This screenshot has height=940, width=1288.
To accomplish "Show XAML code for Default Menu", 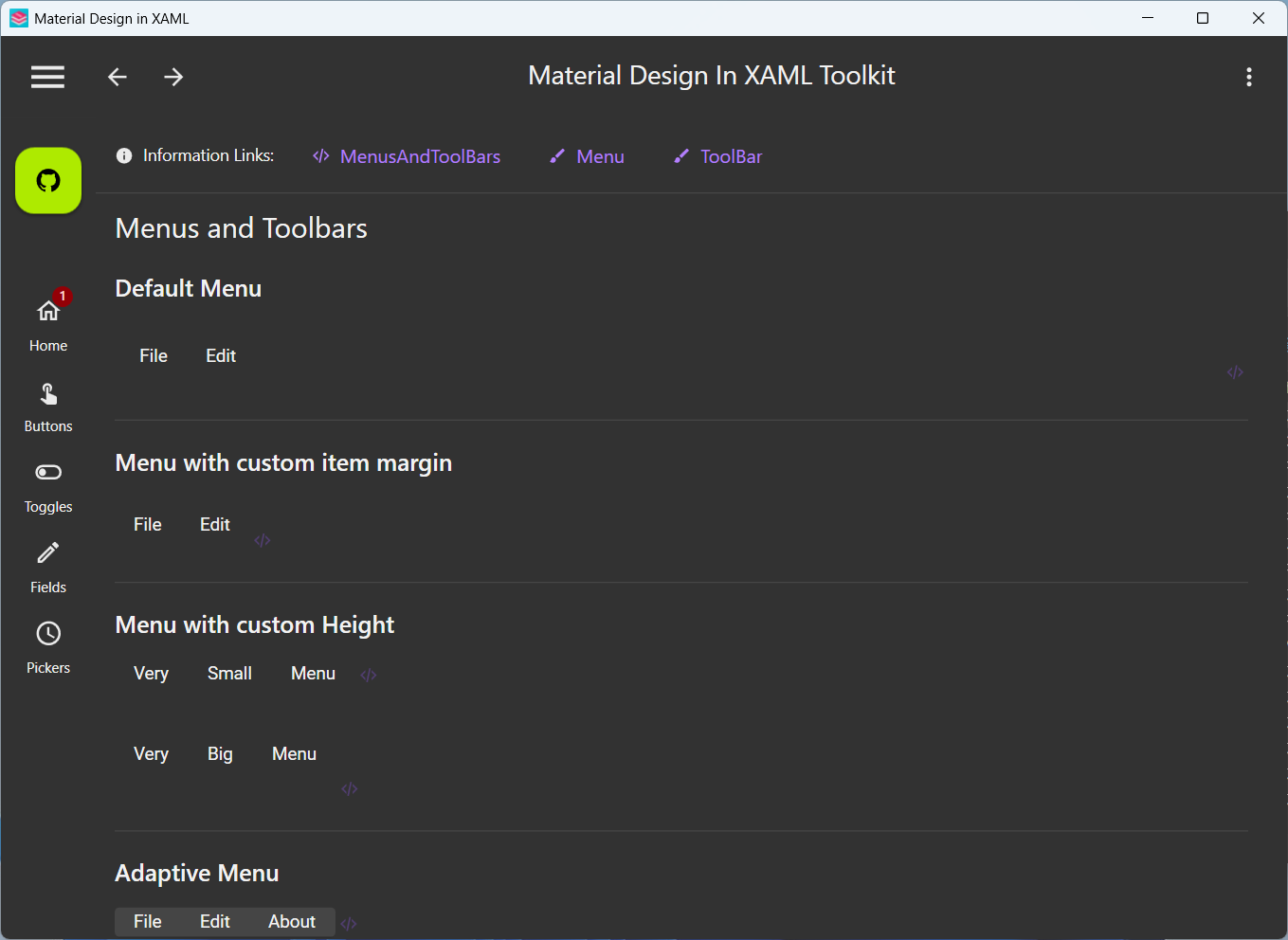I will coord(1235,372).
